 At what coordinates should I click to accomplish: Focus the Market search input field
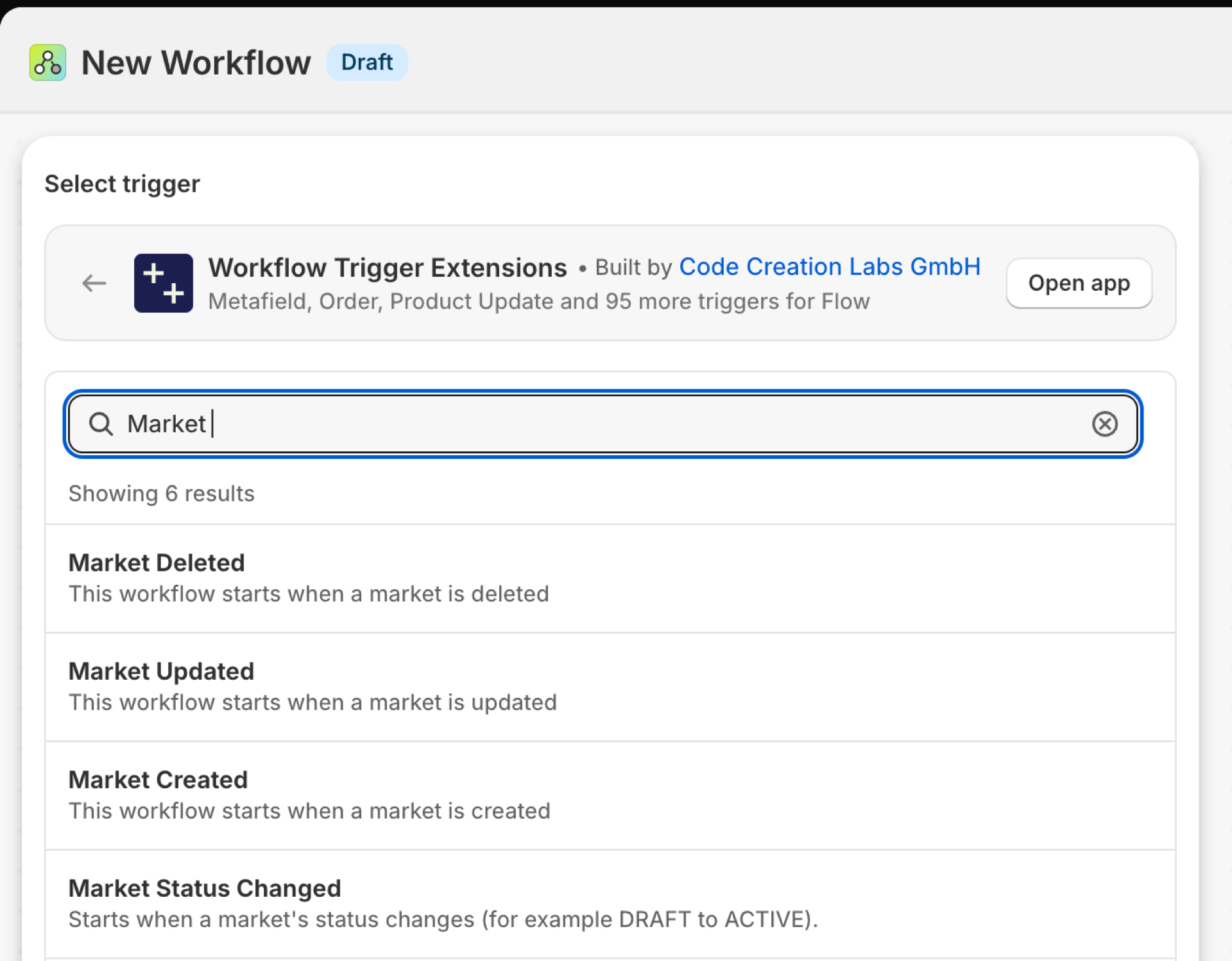click(603, 424)
